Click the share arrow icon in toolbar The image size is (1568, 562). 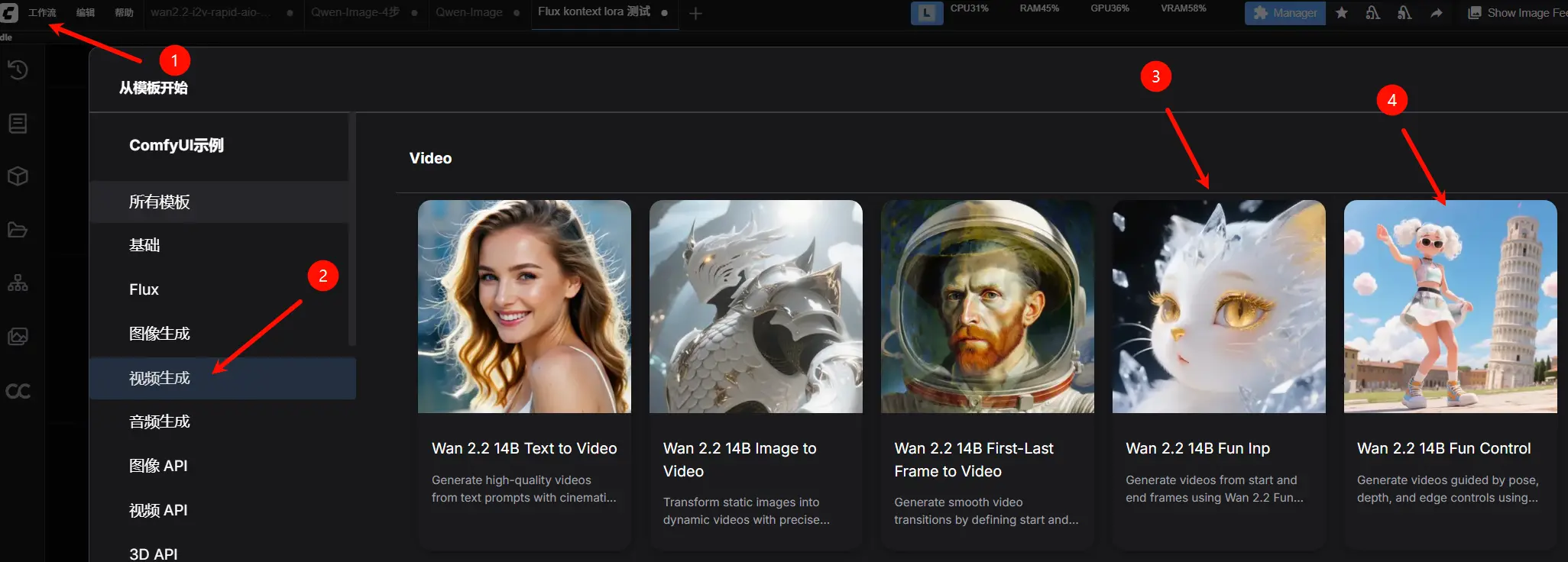click(x=1437, y=13)
